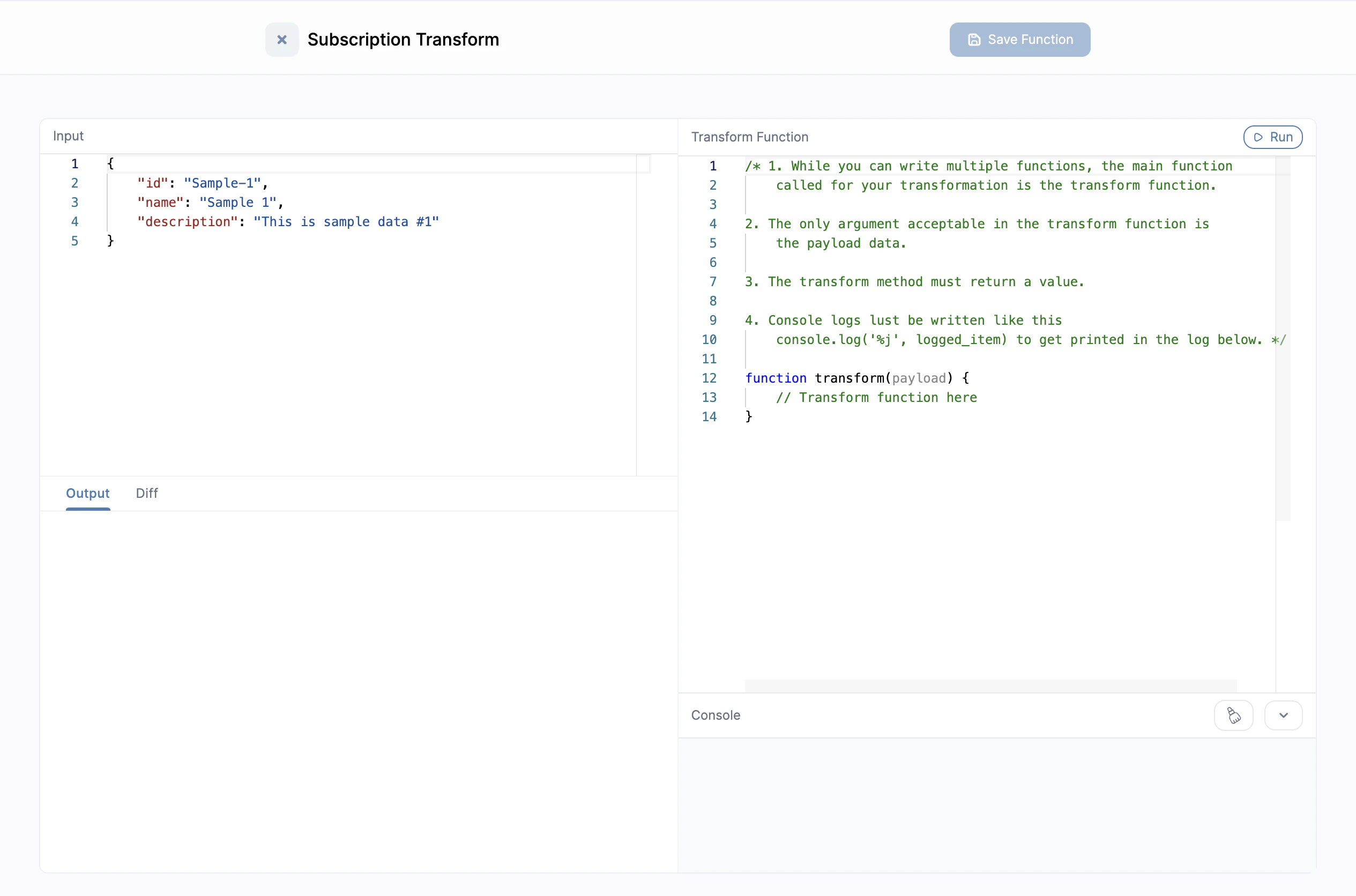Image resolution: width=1356 pixels, height=896 pixels.
Task: Click the save icon on Save Function button
Action: pyautogui.click(x=973, y=40)
